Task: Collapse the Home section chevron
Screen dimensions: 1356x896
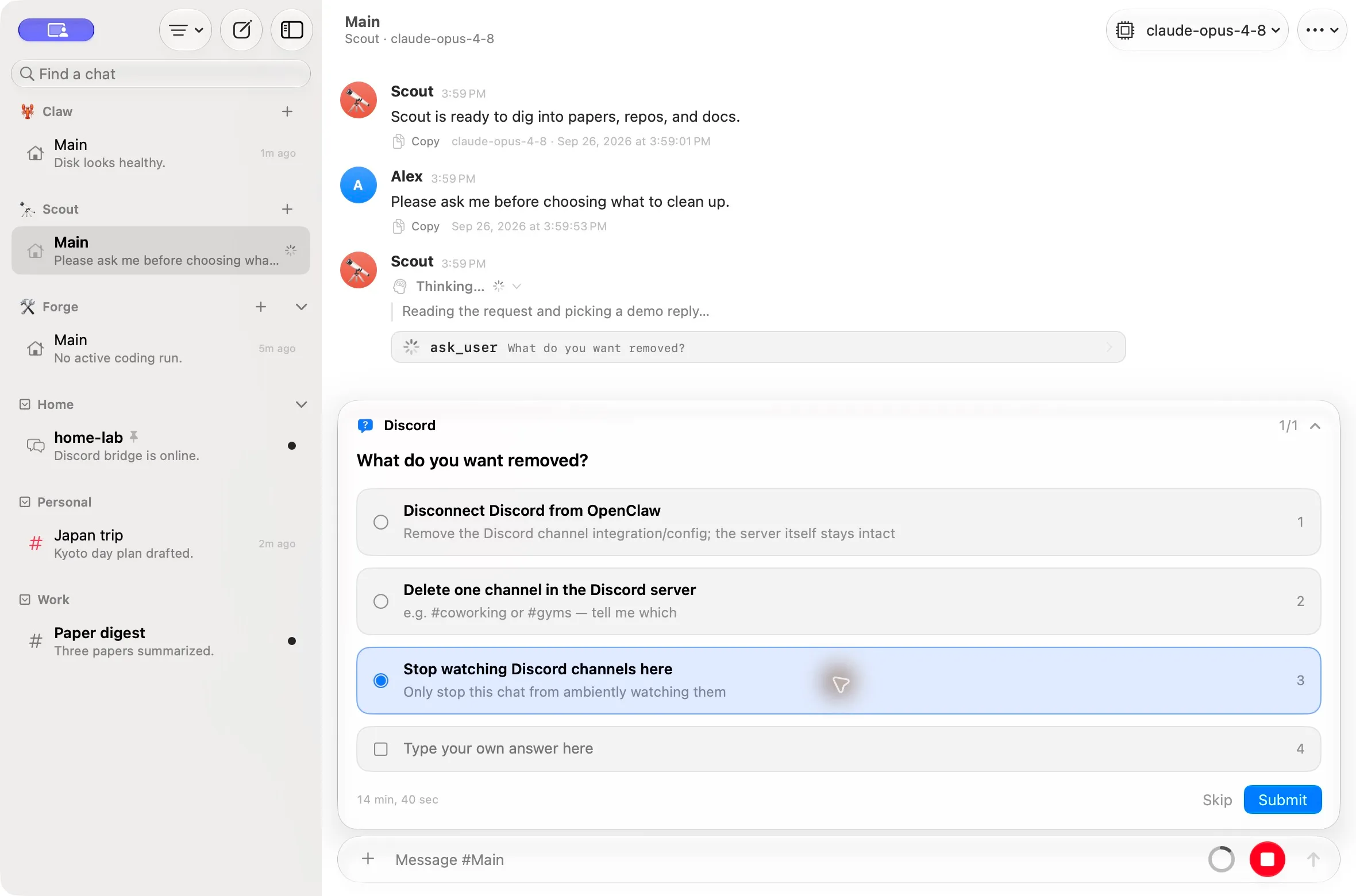Action: pos(301,404)
